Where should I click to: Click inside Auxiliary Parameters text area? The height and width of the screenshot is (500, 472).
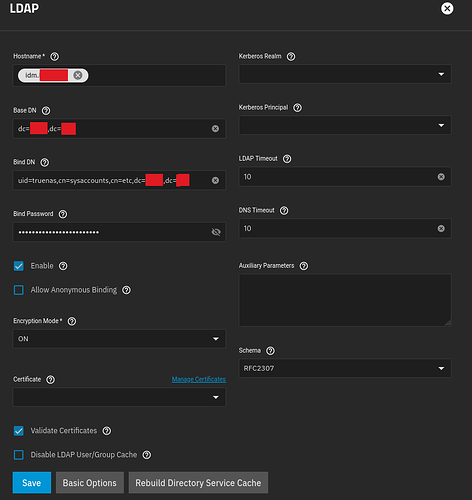point(345,300)
